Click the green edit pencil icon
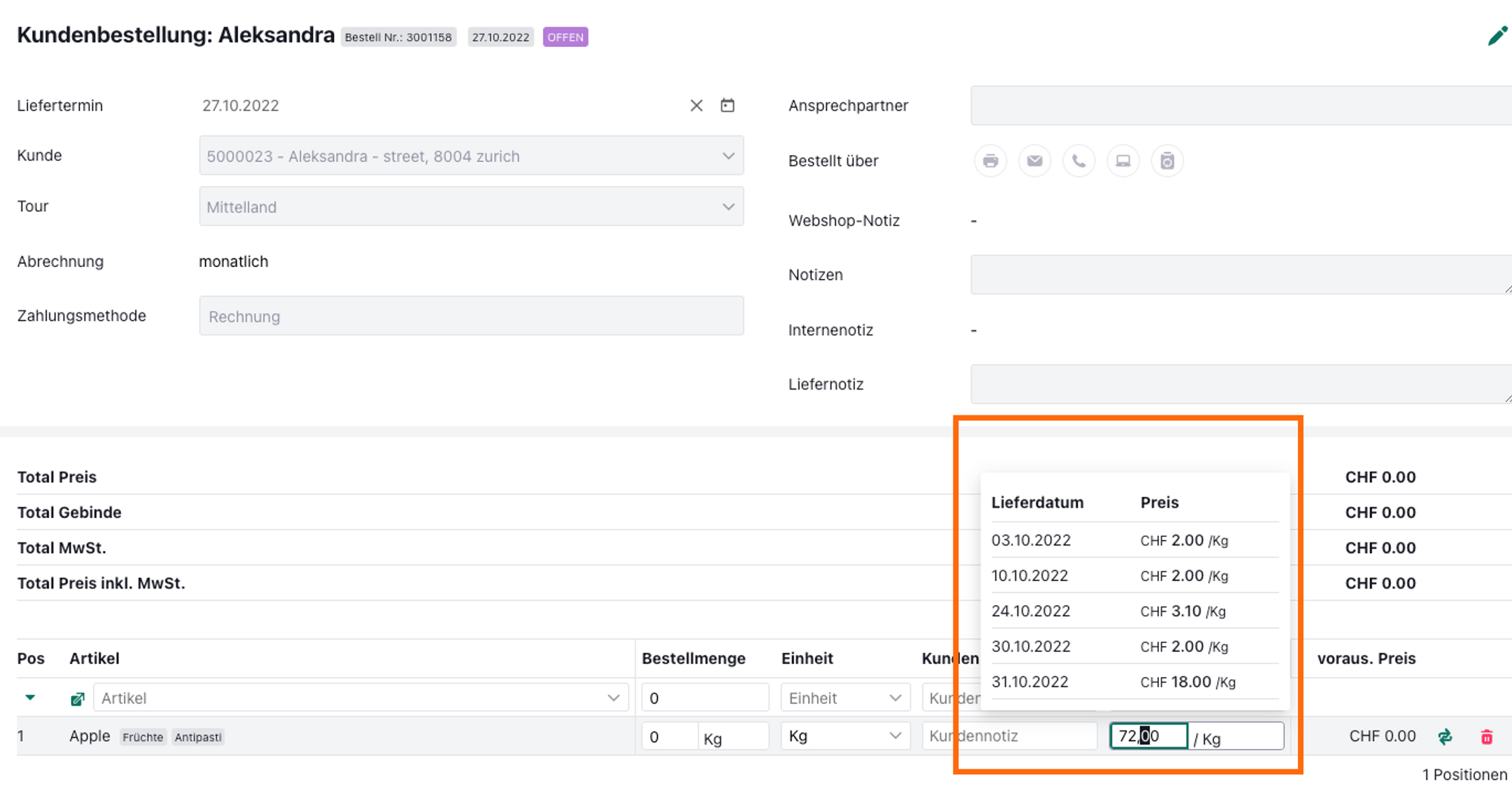 pyautogui.click(x=1496, y=36)
